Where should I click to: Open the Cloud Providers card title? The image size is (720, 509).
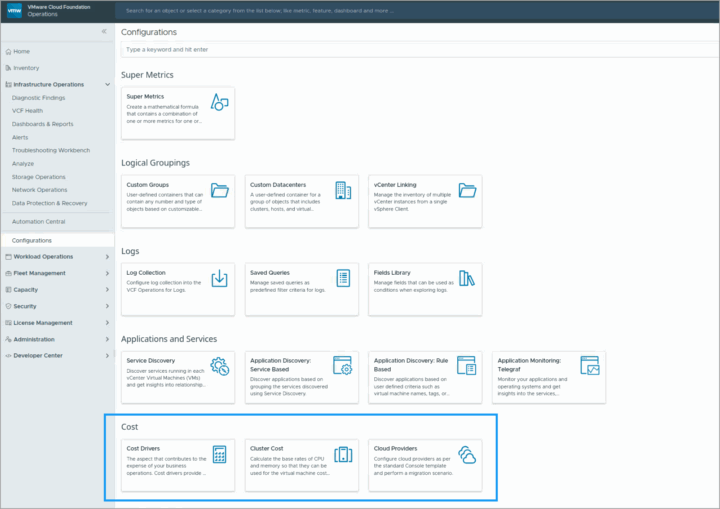click(x=395, y=448)
